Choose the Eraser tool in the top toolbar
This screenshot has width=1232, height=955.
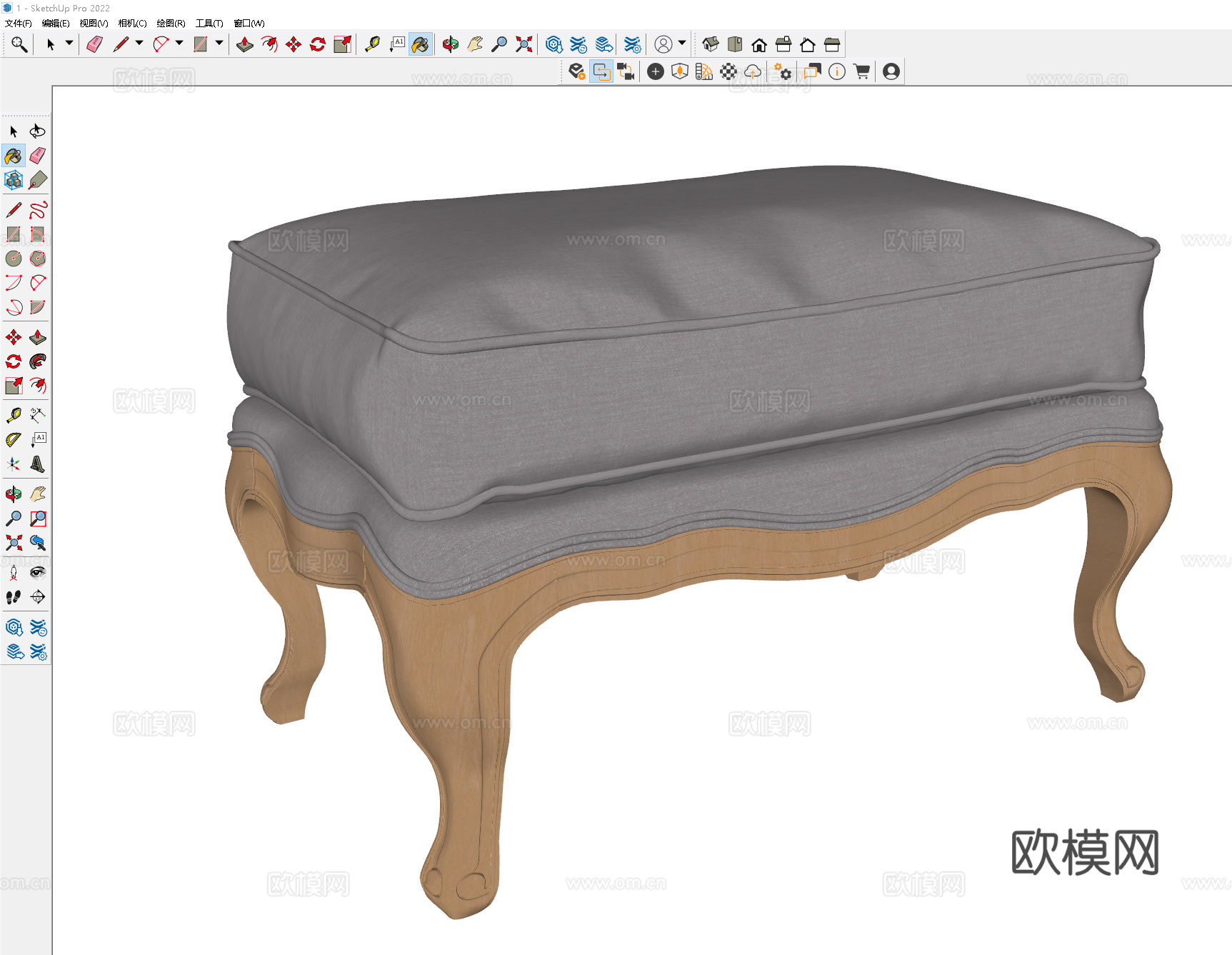(x=94, y=44)
